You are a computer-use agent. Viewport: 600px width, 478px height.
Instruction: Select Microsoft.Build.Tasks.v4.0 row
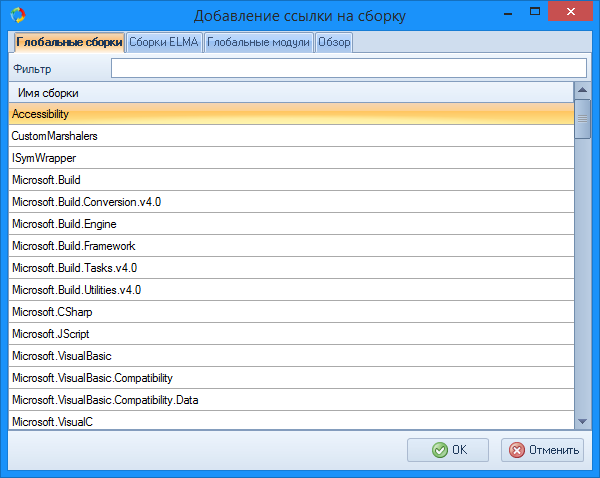point(291,268)
